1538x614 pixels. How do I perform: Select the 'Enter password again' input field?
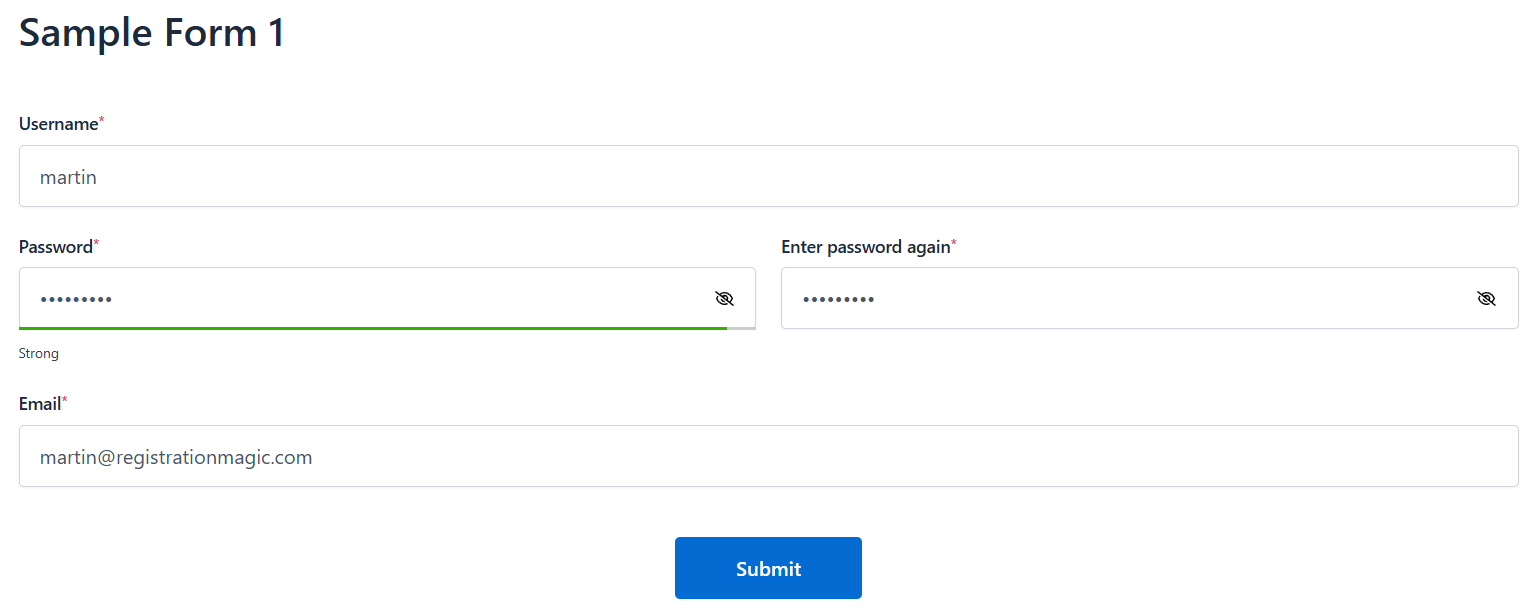(1120, 298)
